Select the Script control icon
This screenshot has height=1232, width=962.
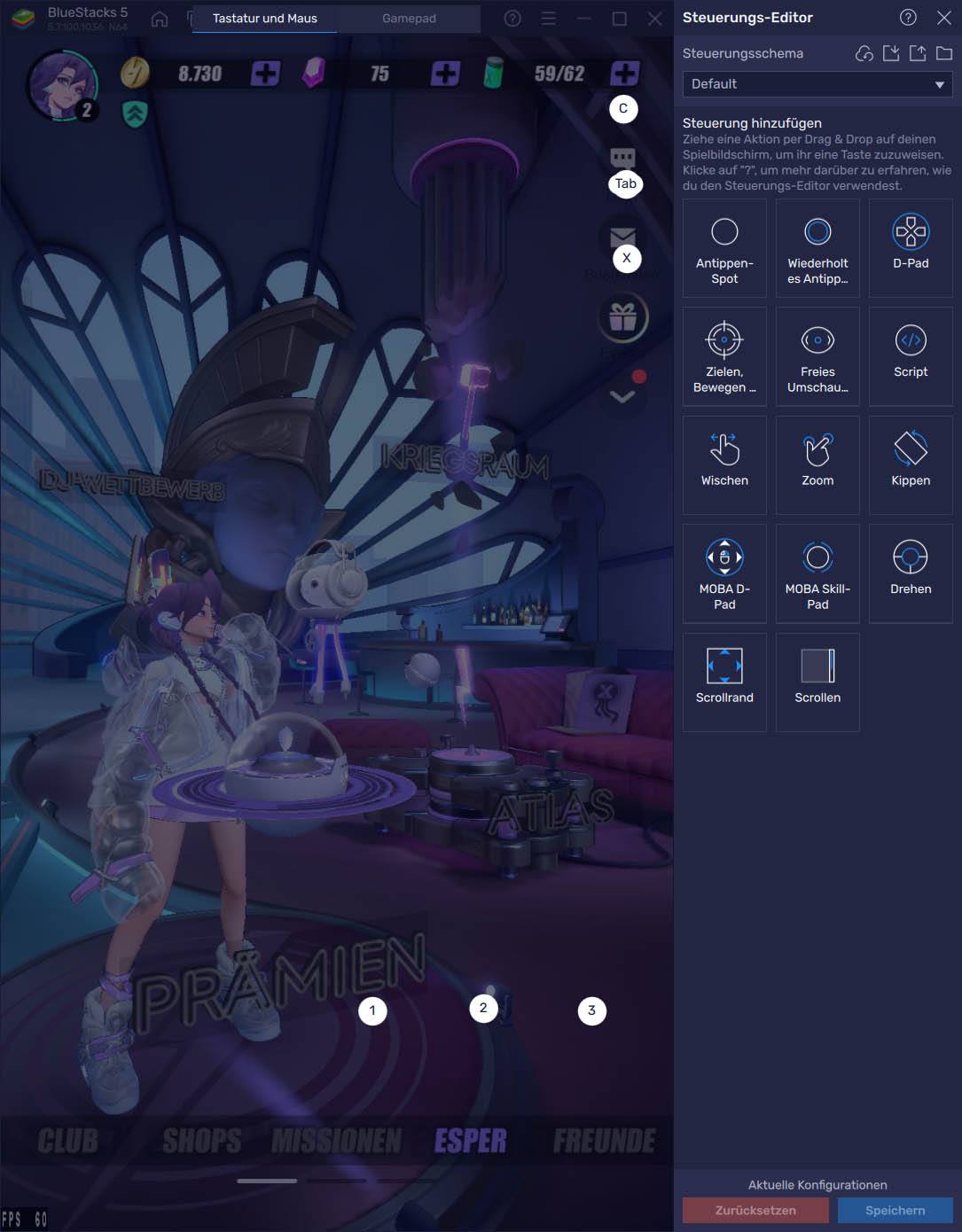[x=911, y=355]
